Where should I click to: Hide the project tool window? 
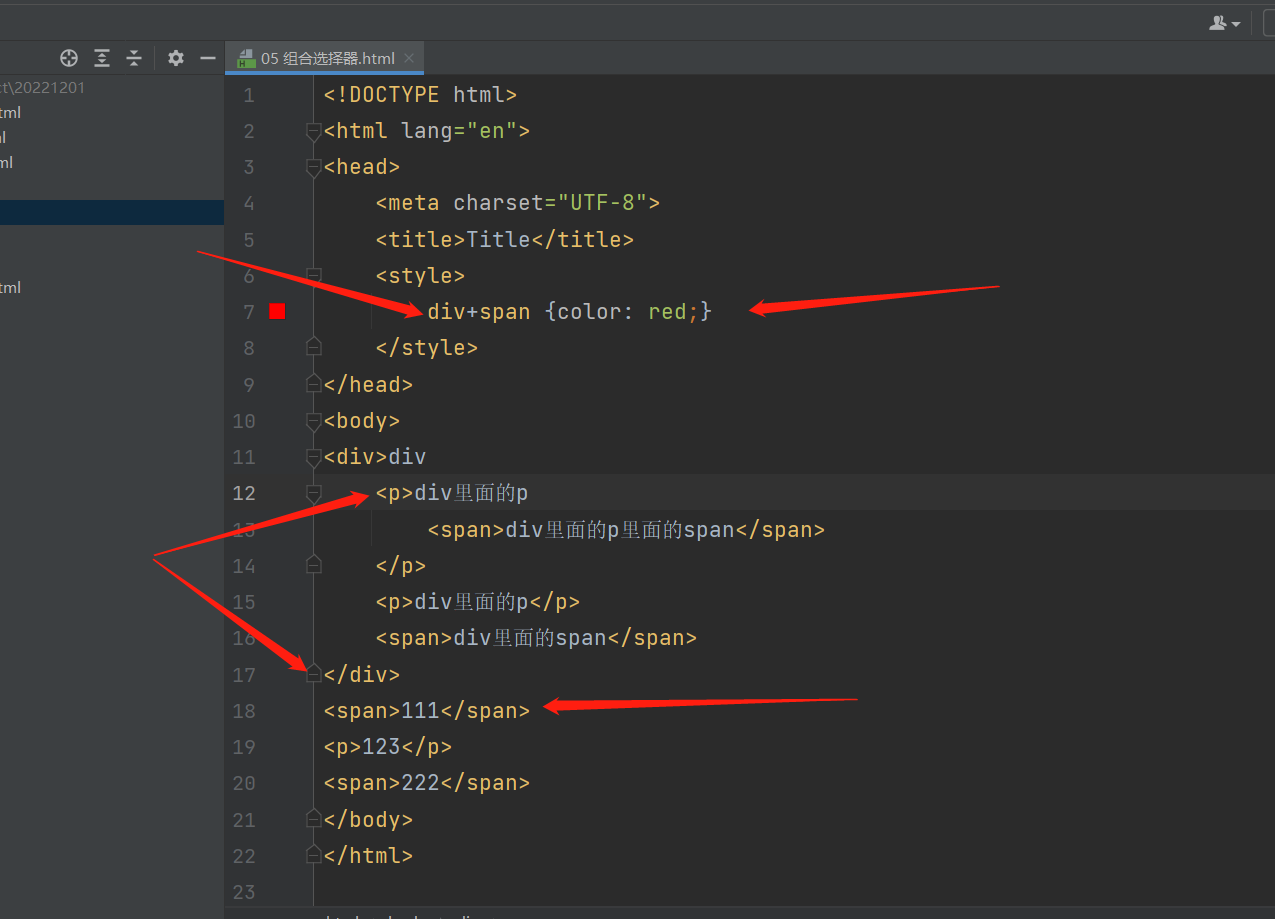pos(208,58)
